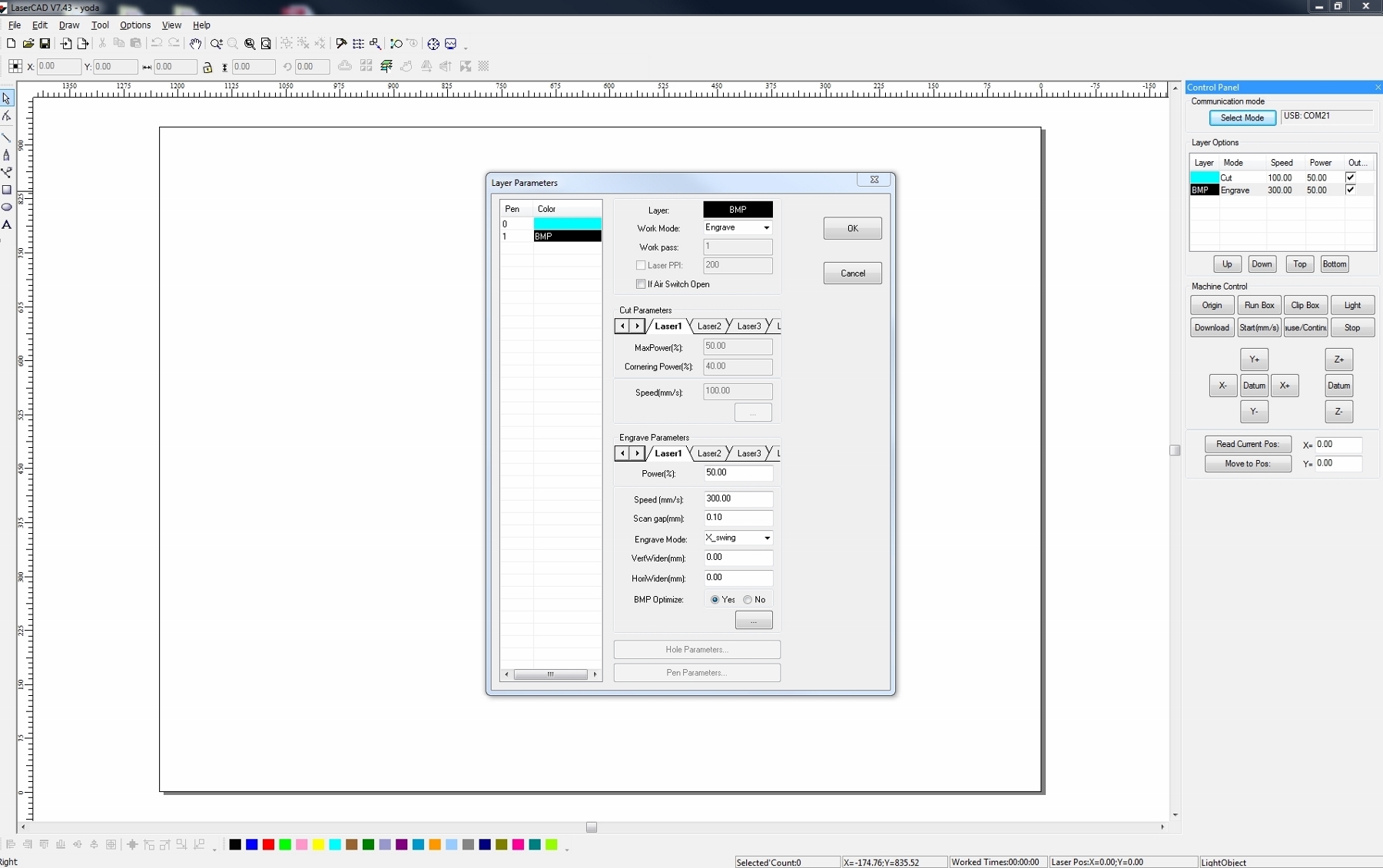Open the Work Mode dropdown
Viewport: 1383px width, 868px height.
pos(765,228)
